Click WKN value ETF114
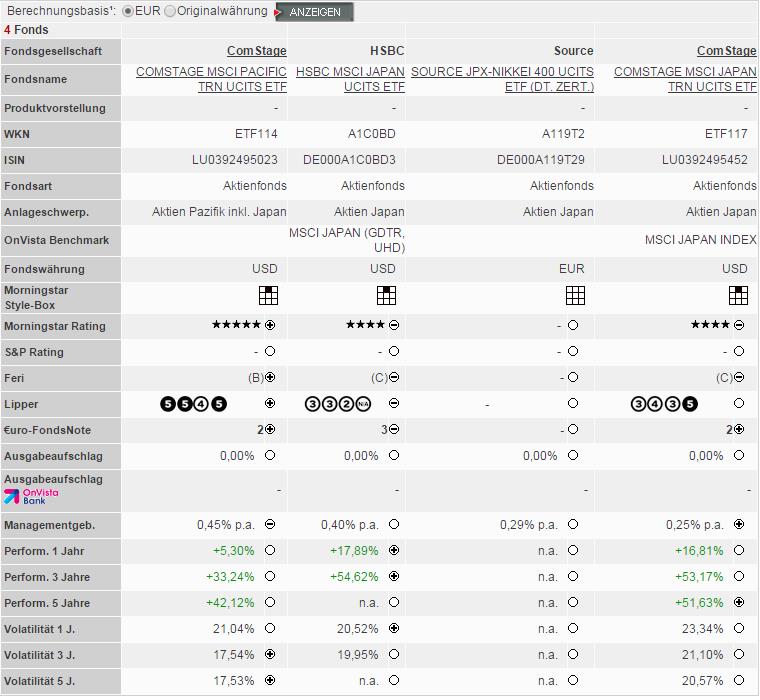The height and width of the screenshot is (700, 760). 256,134
